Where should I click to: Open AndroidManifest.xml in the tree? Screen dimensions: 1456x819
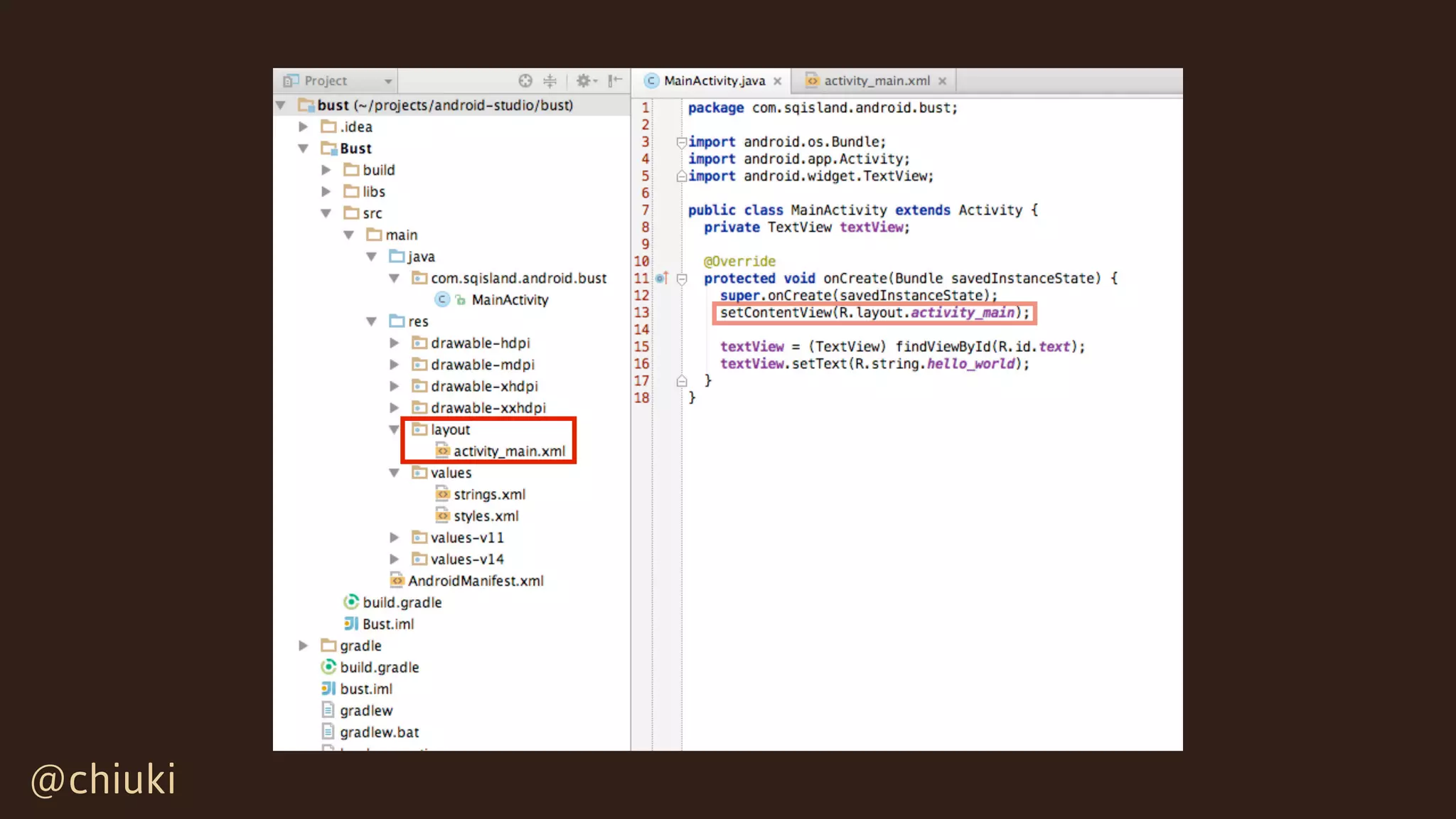click(x=475, y=581)
